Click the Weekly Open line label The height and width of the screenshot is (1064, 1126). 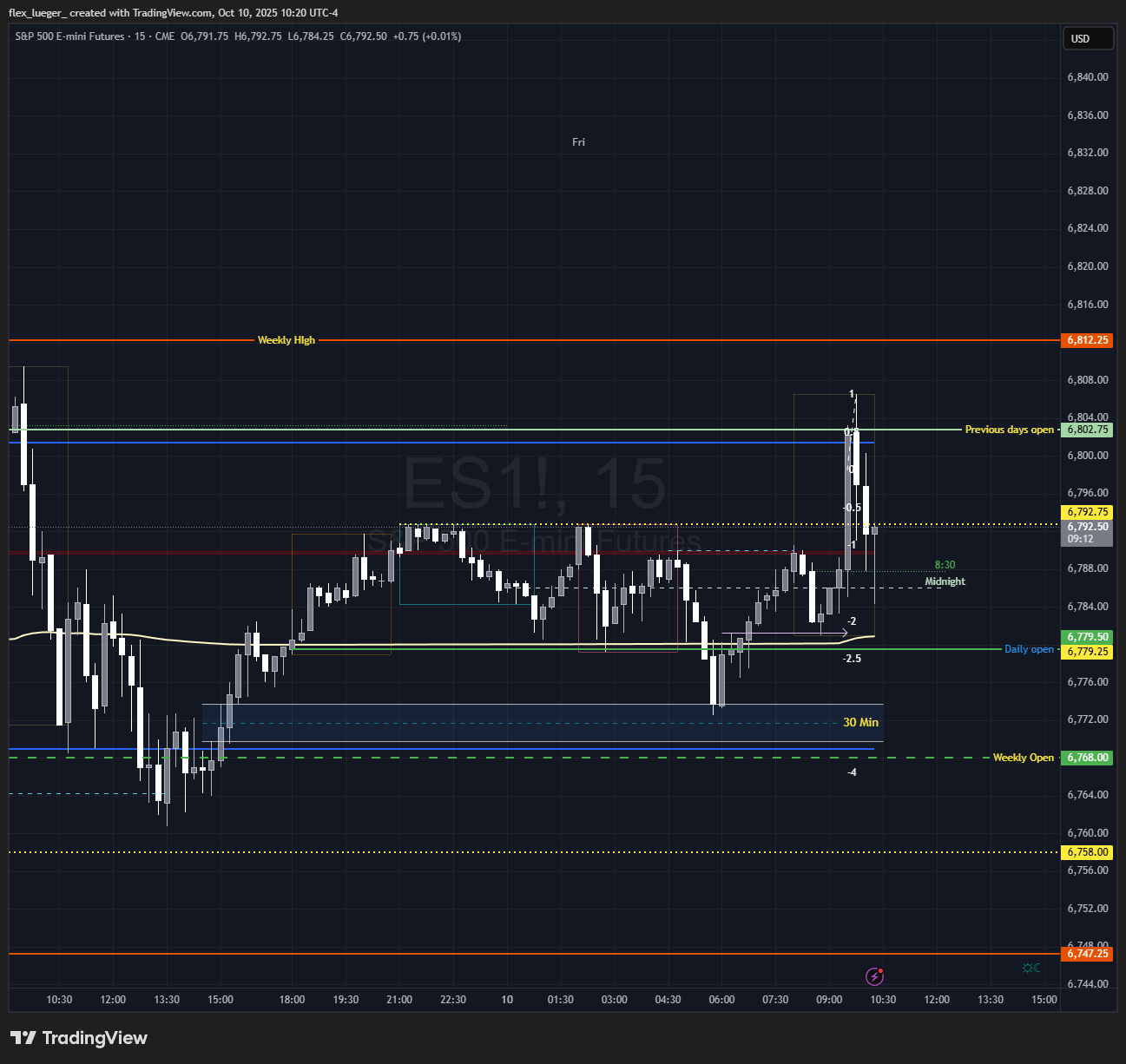click(x=1023, y=758)
